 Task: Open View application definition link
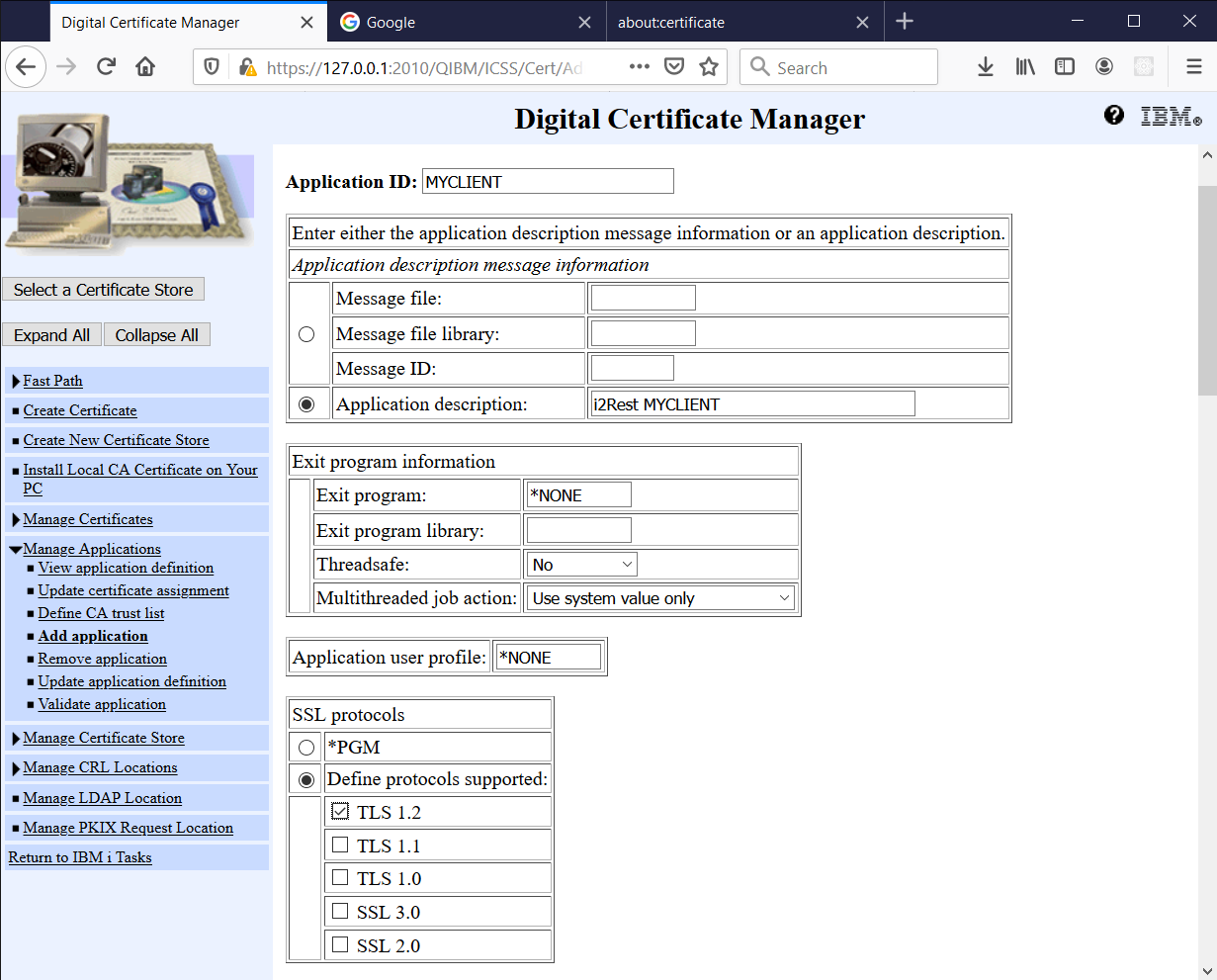[x=126, y=568]
